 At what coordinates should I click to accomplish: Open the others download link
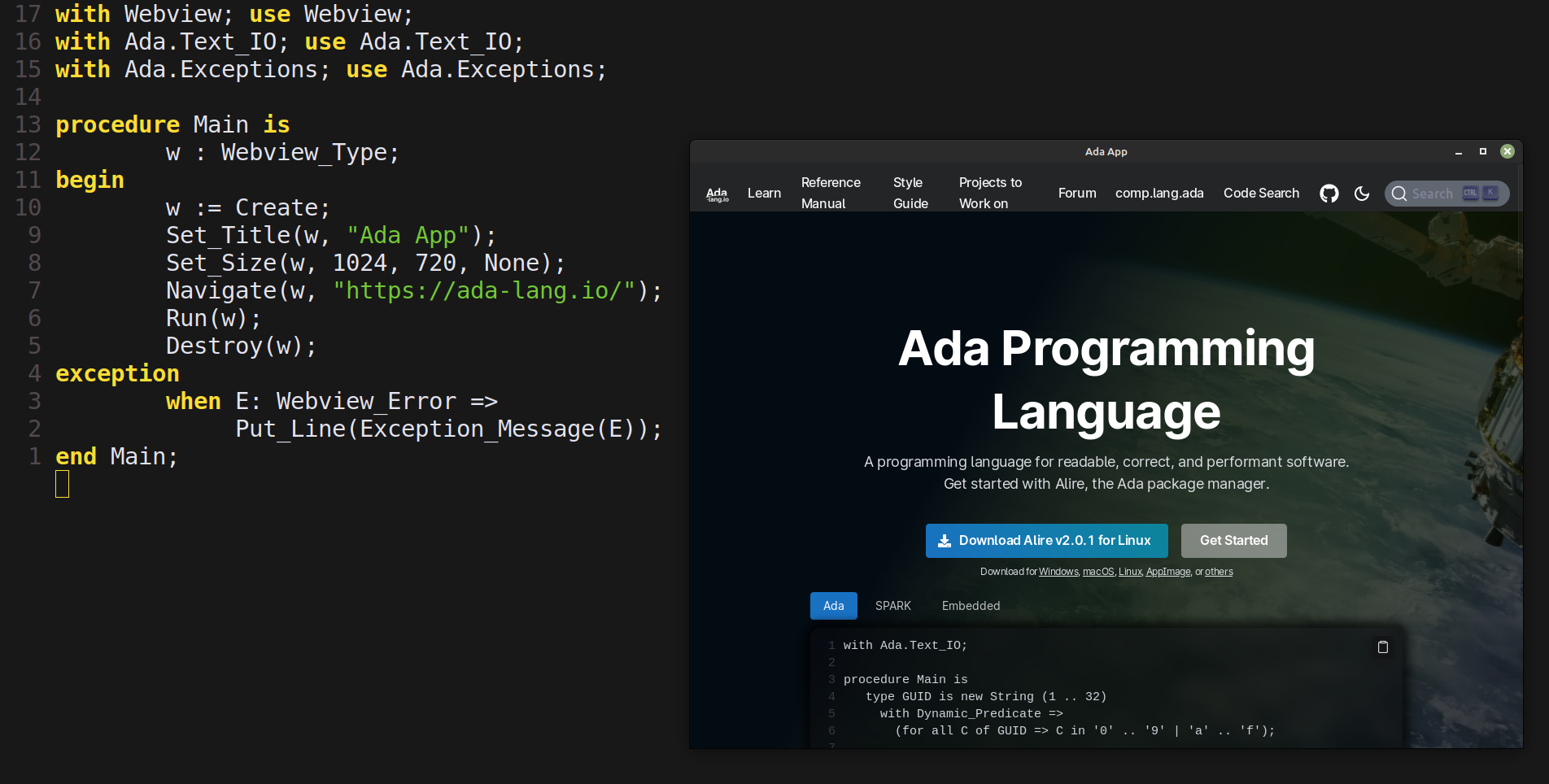point(1219,572)
